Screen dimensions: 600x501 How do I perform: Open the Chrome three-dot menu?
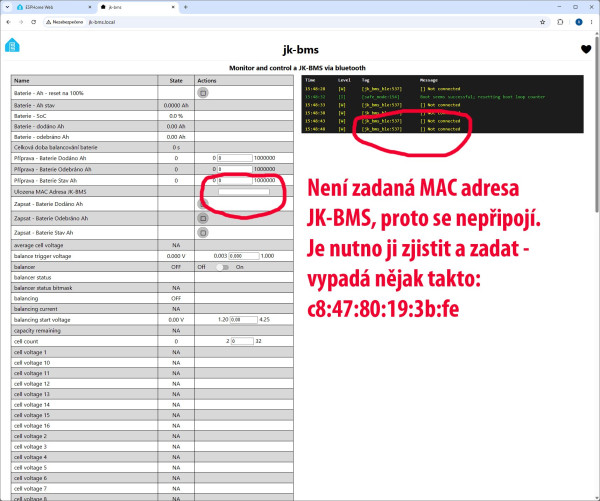click(x=591, y=22)
